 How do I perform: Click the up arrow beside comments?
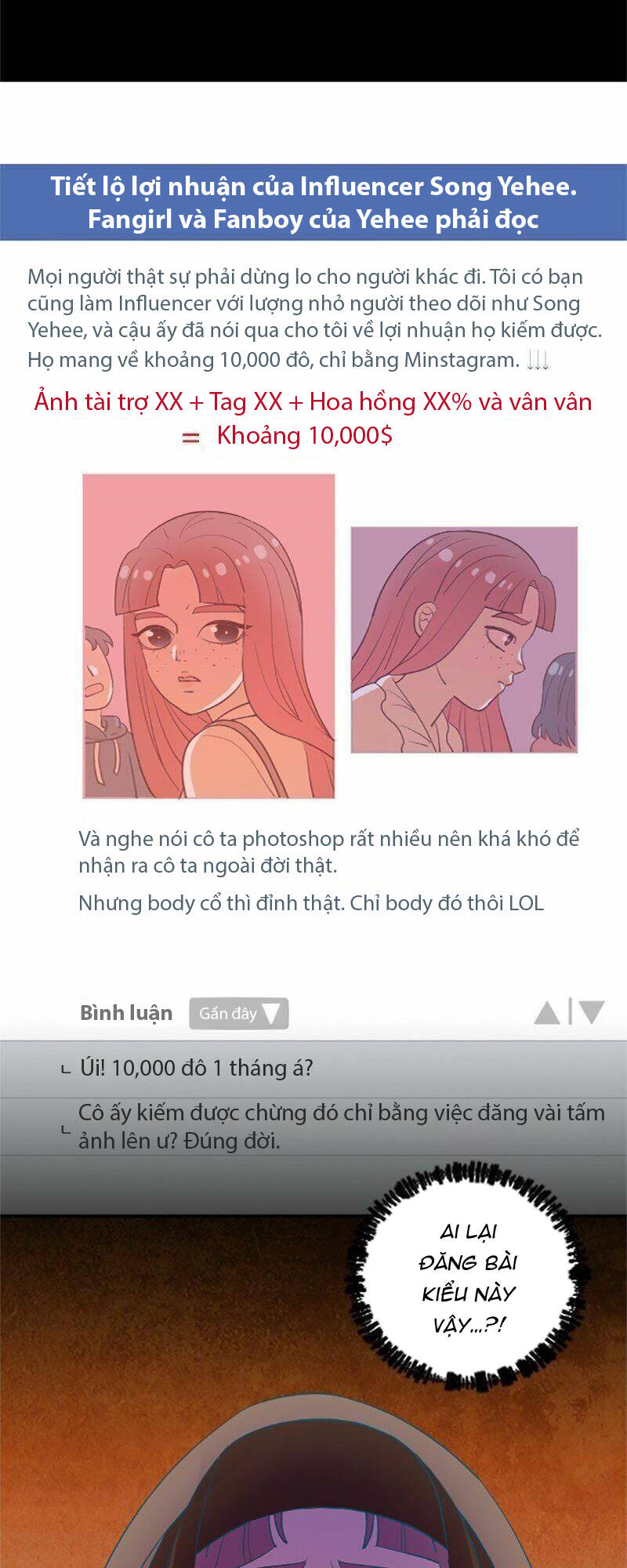coord(547,1013)
